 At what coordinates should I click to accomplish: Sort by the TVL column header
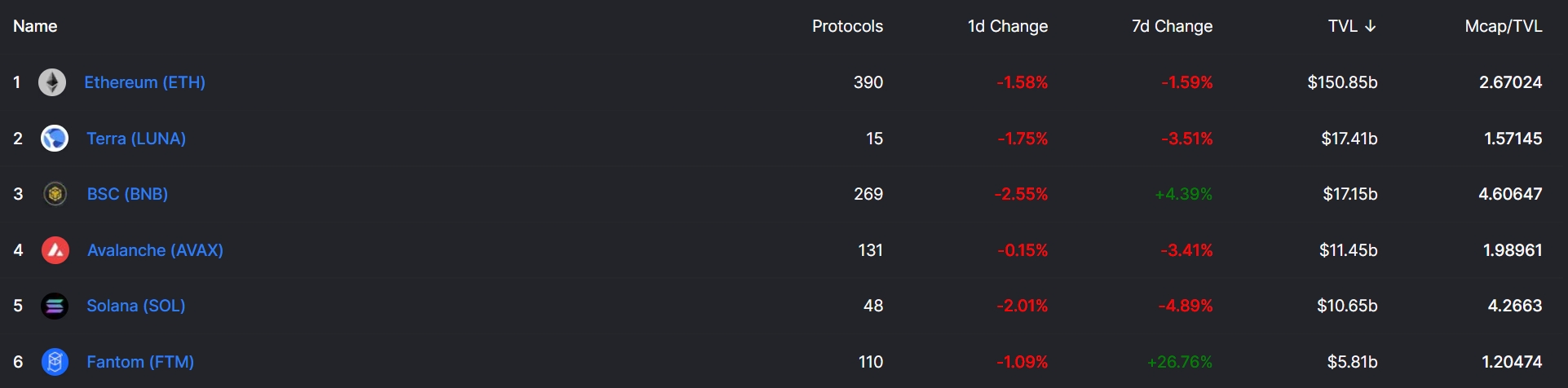[x=1342, y=26]
